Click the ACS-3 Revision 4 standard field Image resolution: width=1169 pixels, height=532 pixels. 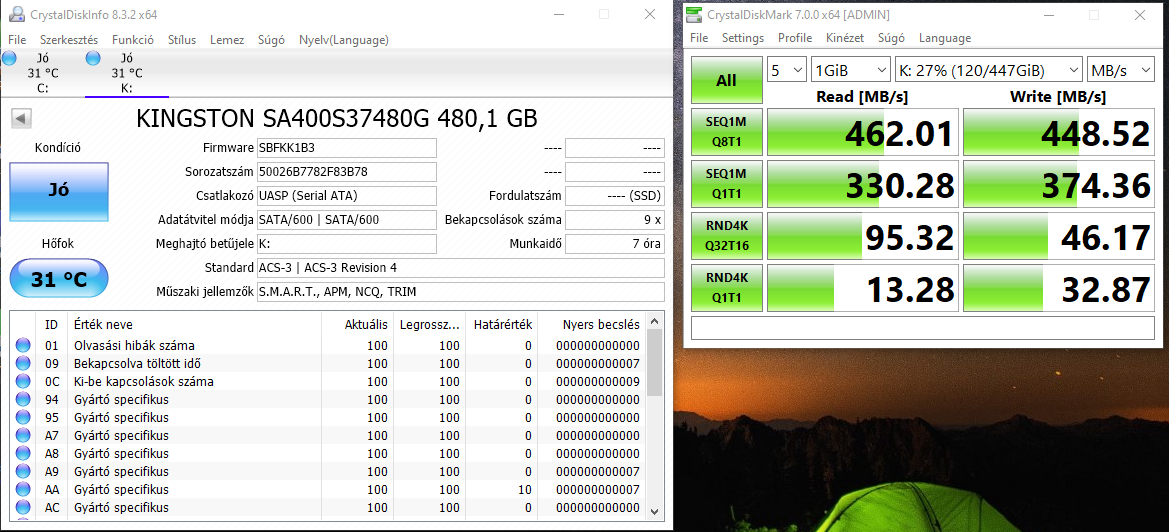coord(461,267)
